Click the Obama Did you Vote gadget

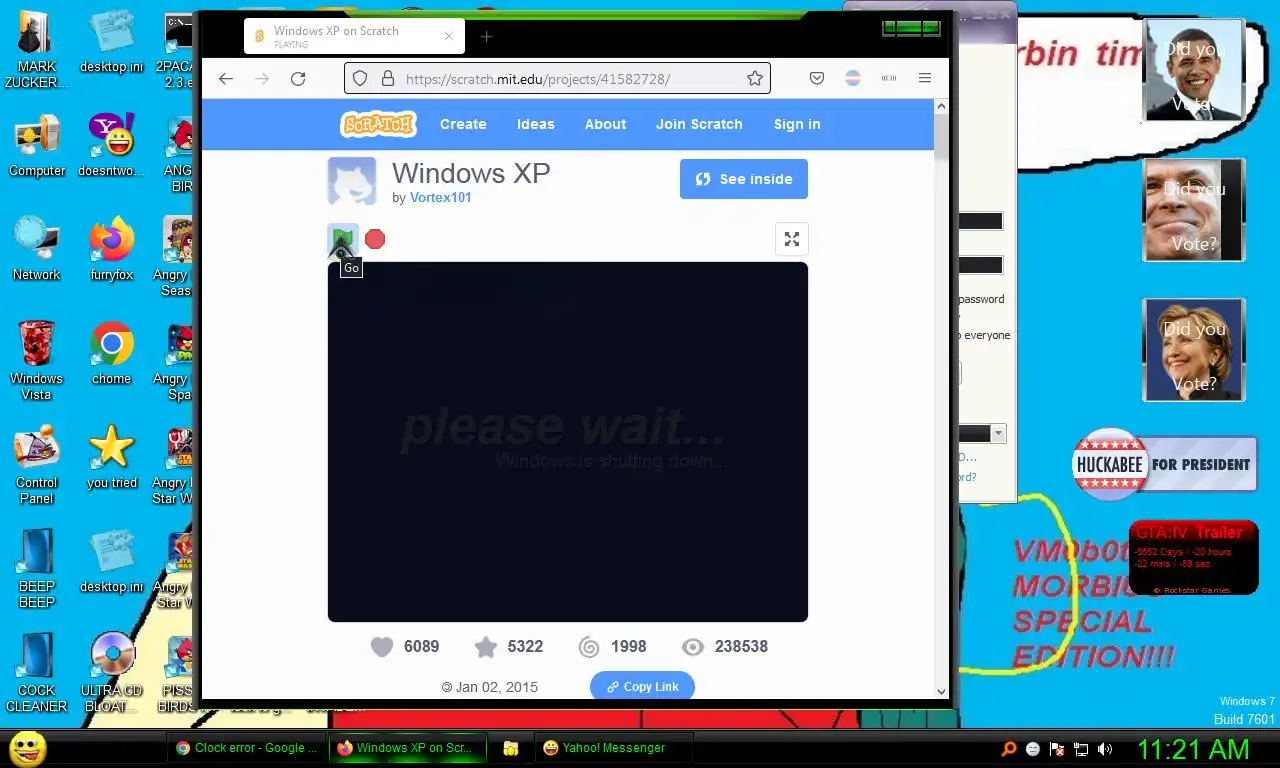click(x=1194, y=71)
